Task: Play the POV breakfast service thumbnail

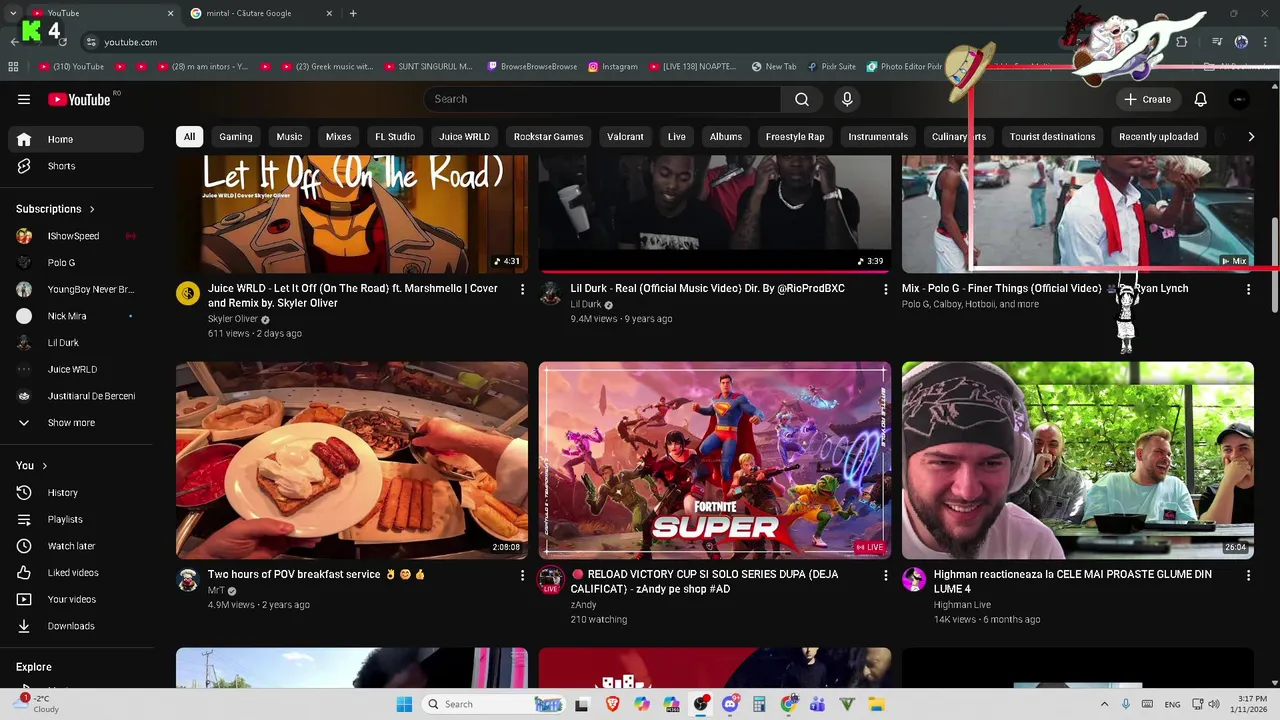Action: 352,460
